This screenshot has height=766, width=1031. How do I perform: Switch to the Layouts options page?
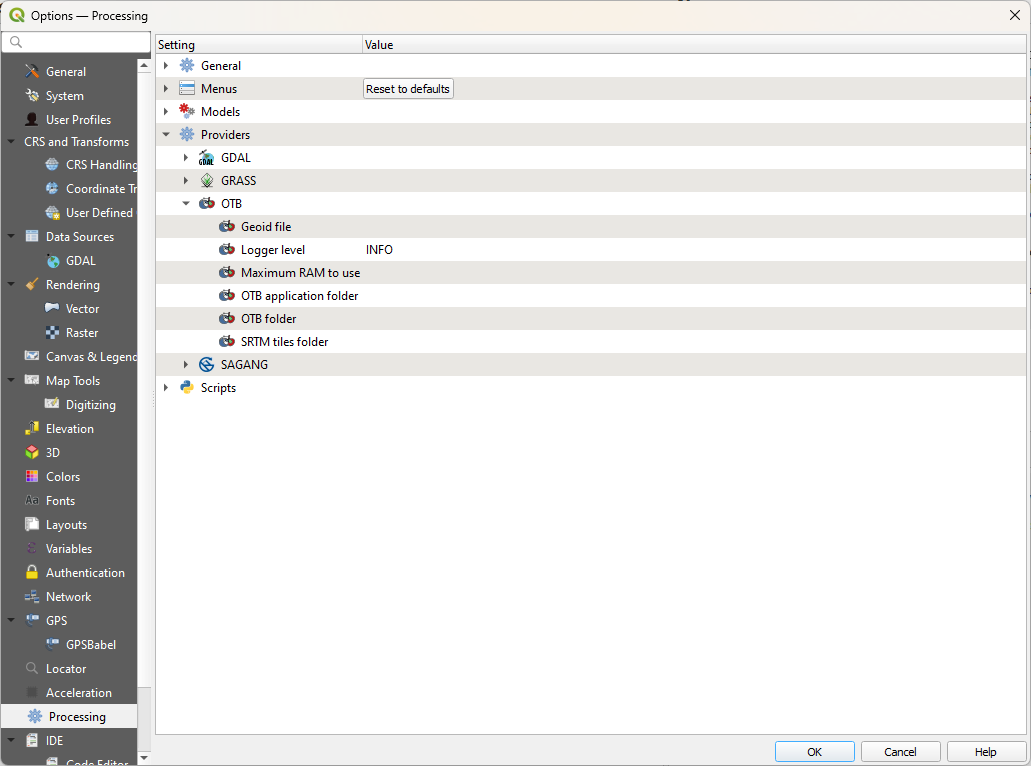tap(66, 525)
